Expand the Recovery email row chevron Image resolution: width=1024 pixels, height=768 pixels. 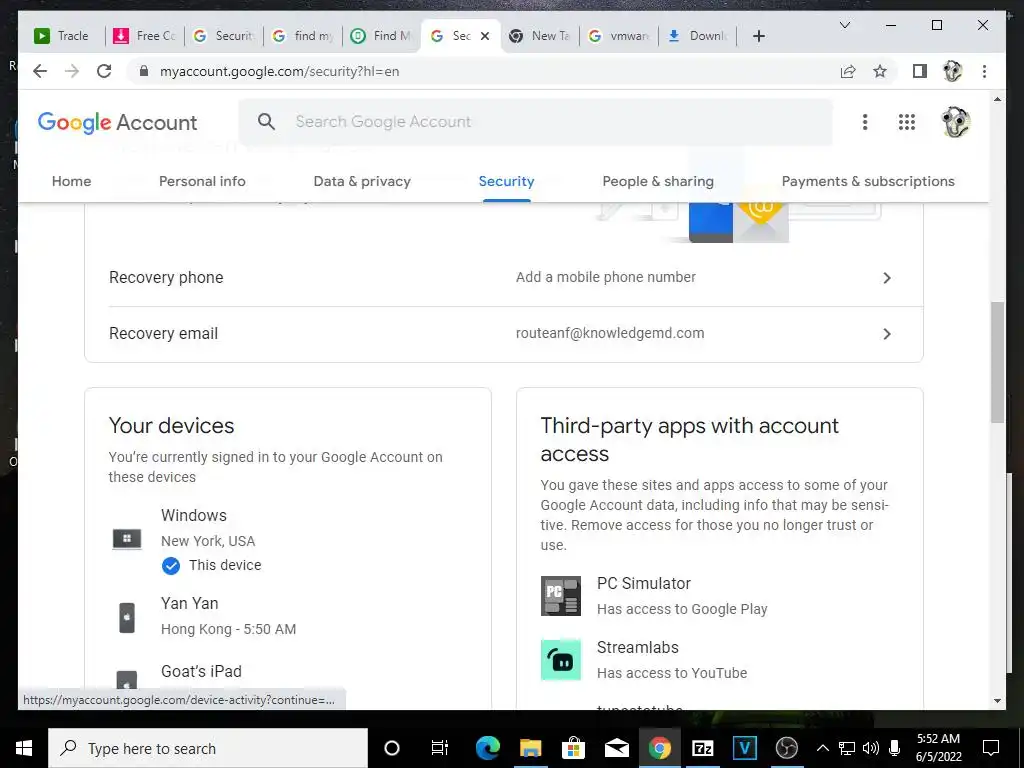pyautogui.click(x=886, y=334)
